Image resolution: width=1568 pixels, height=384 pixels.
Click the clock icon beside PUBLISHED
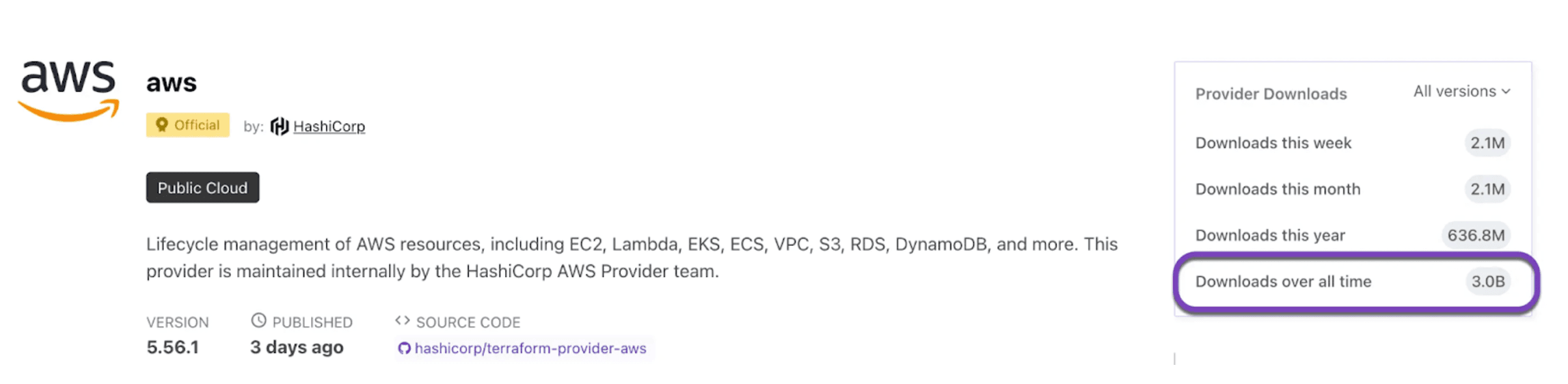point(258,320)
